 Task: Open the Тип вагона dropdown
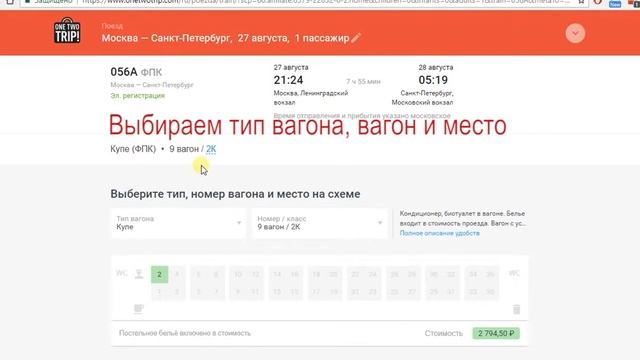point(178,223)
